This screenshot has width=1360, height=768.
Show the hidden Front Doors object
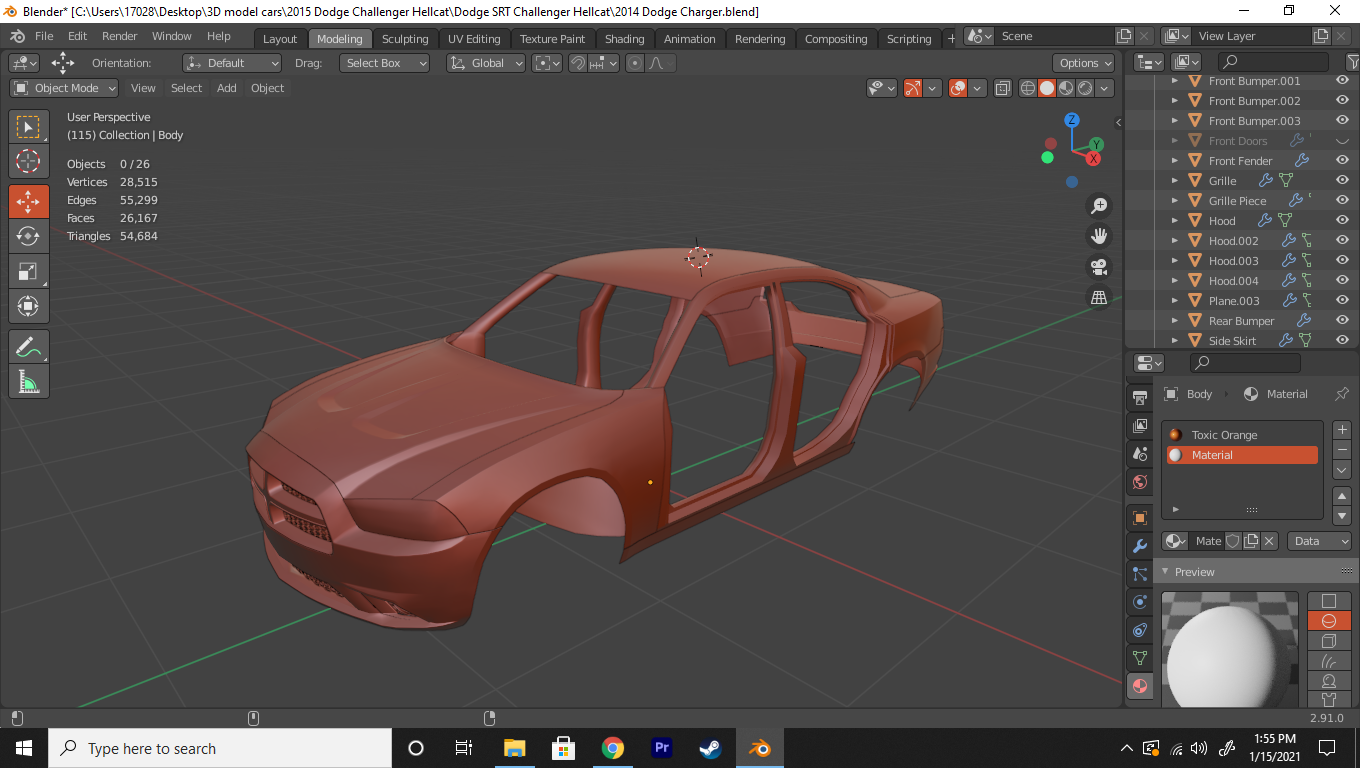click(x=1343, y=141)
